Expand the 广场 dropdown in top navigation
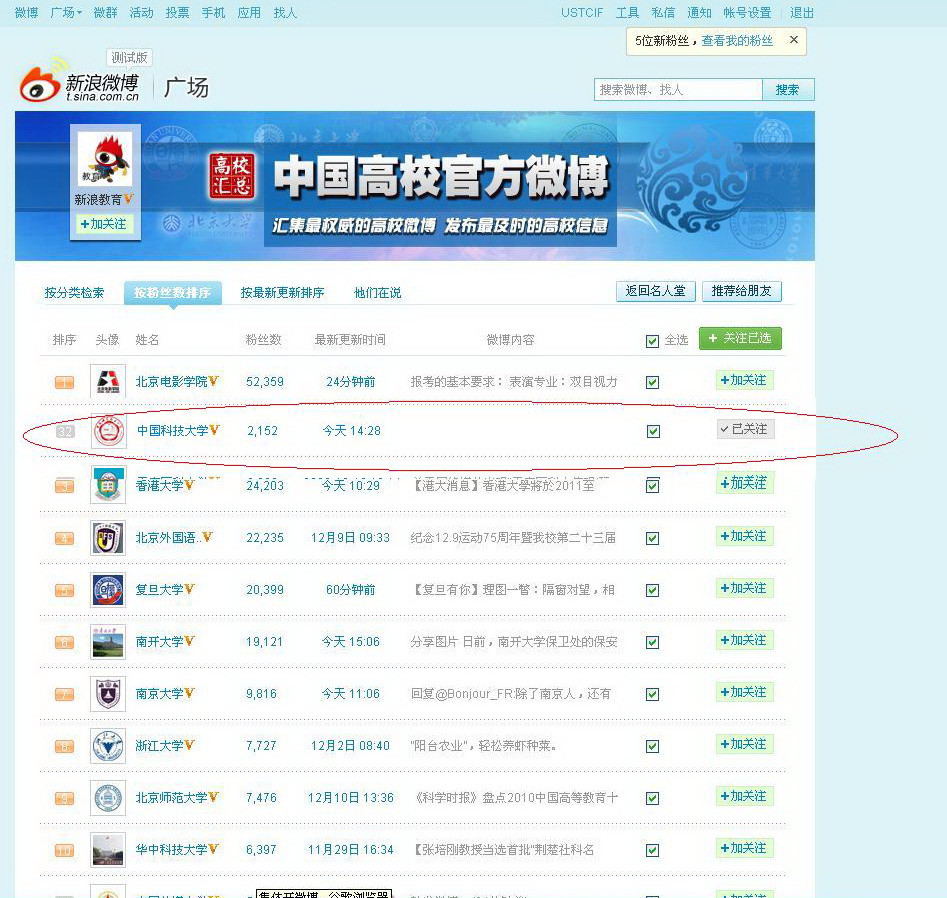 tap(67, 13)
